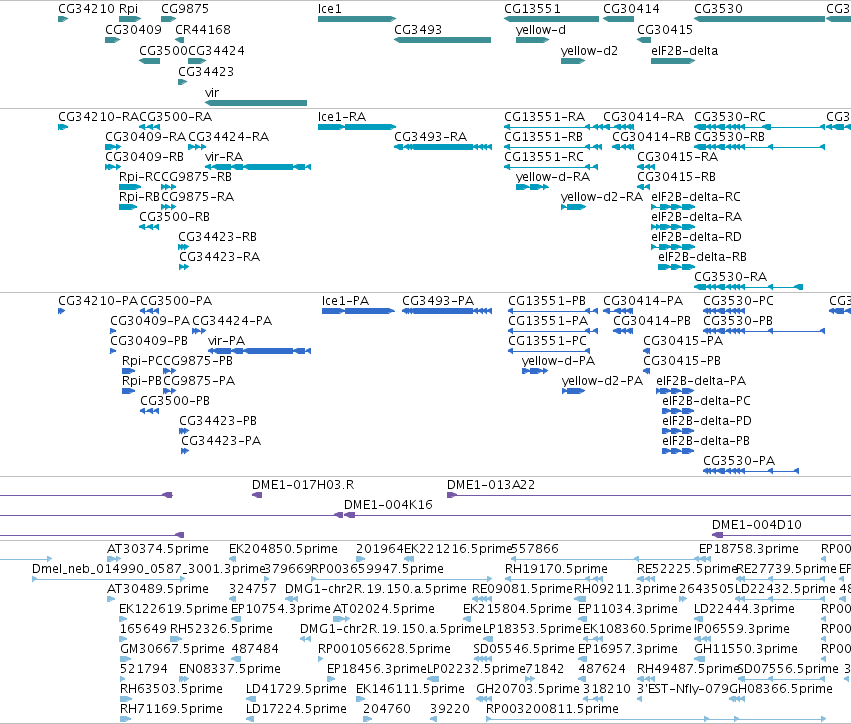This screenshot has height=724, width=851.
Task: Select the eIF2B-delta-PD protein label
Action: pyautogui.click(x=707, y=421)
